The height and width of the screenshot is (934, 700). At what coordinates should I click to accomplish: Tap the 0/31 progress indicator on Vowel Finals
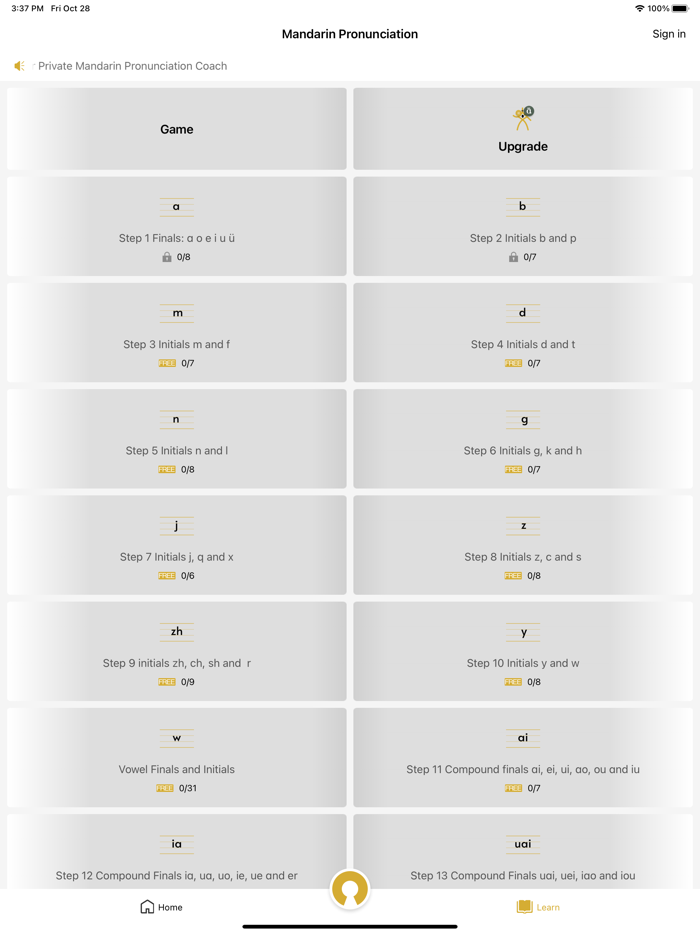click(x=186, y=787)
